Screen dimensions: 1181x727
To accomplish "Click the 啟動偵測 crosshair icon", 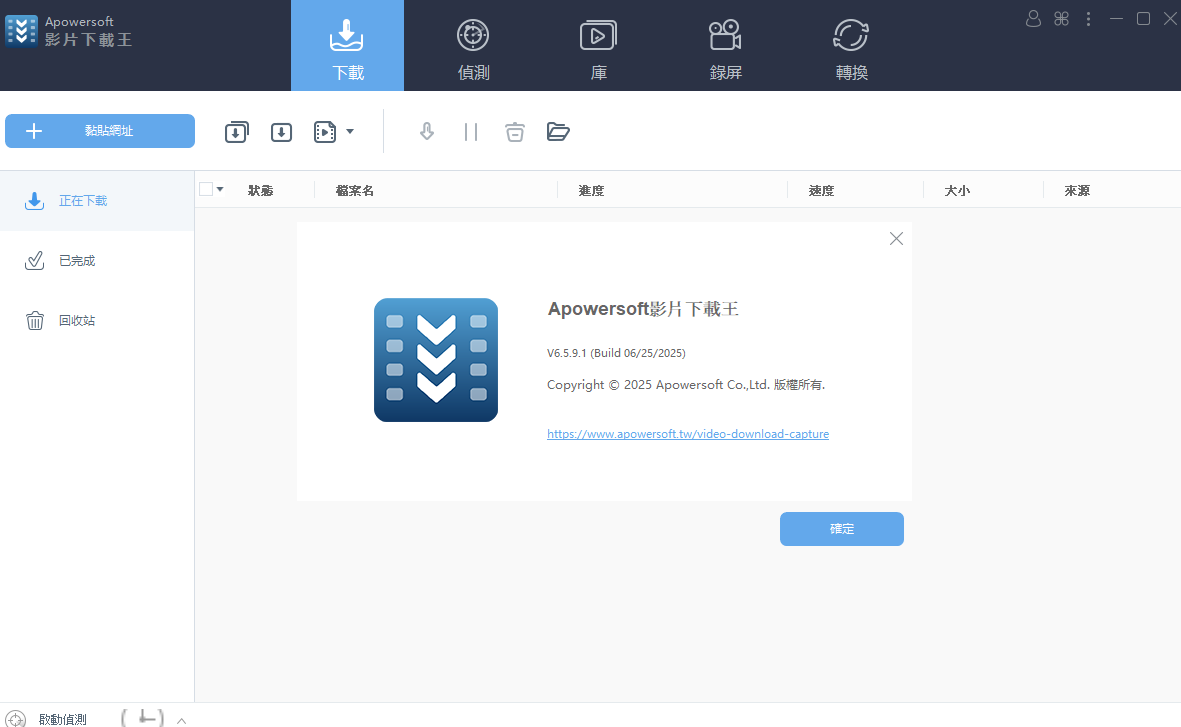I will tap(15, 718).
